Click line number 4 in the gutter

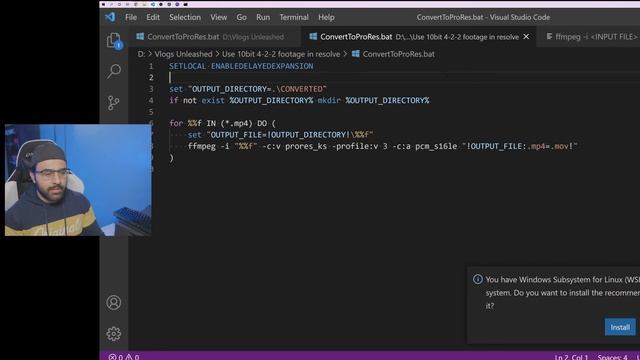click(151, 100)
